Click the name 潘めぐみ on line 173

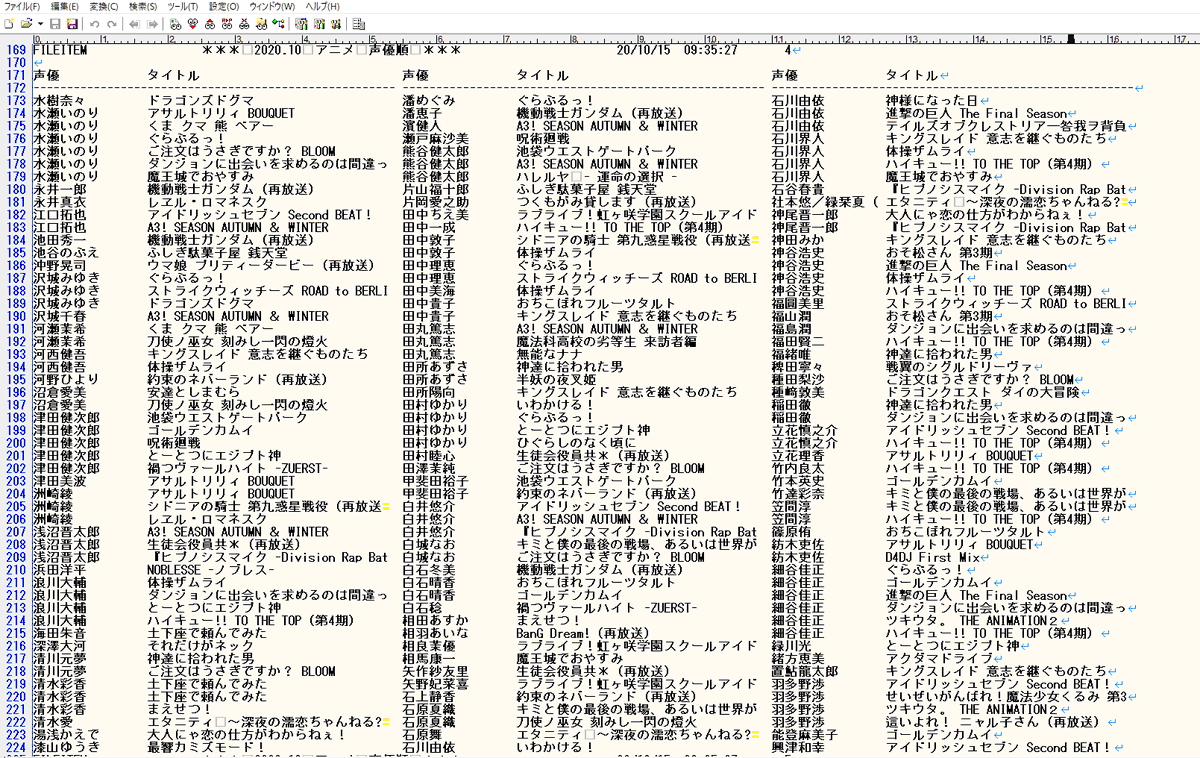(429, 101)
